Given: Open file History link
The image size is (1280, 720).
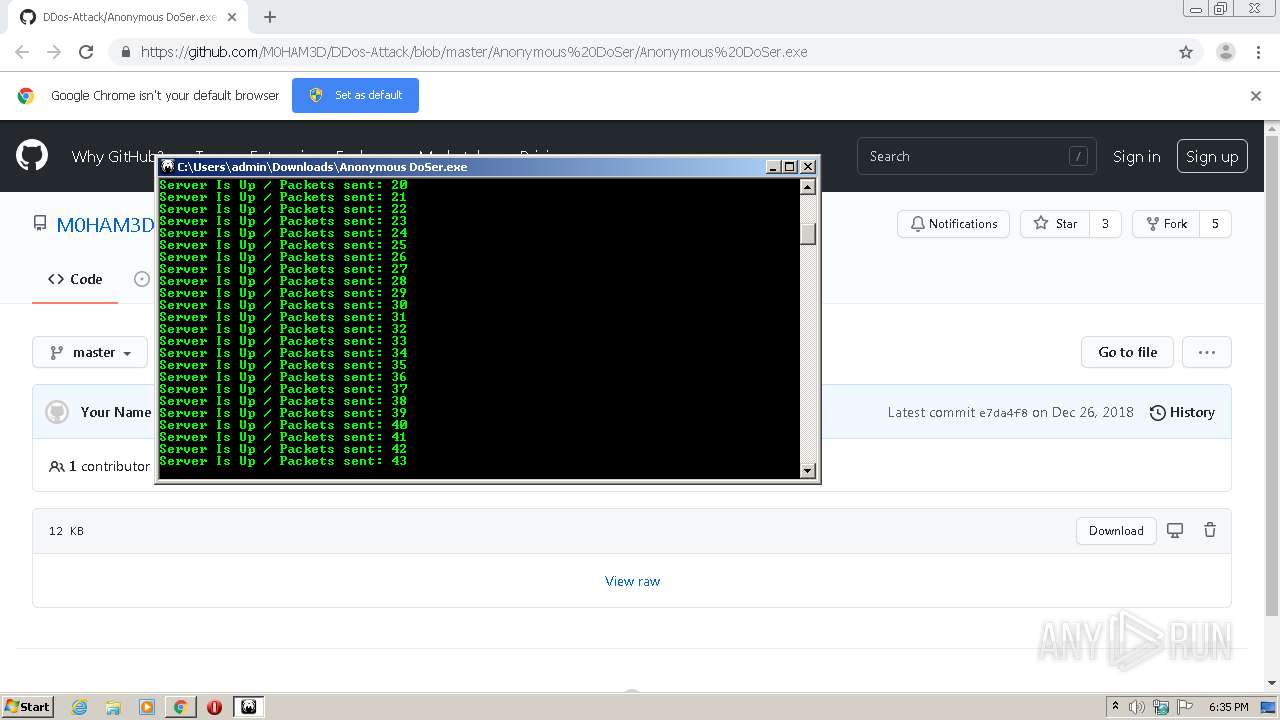Looking at the screenshot, I should 1182,412.
